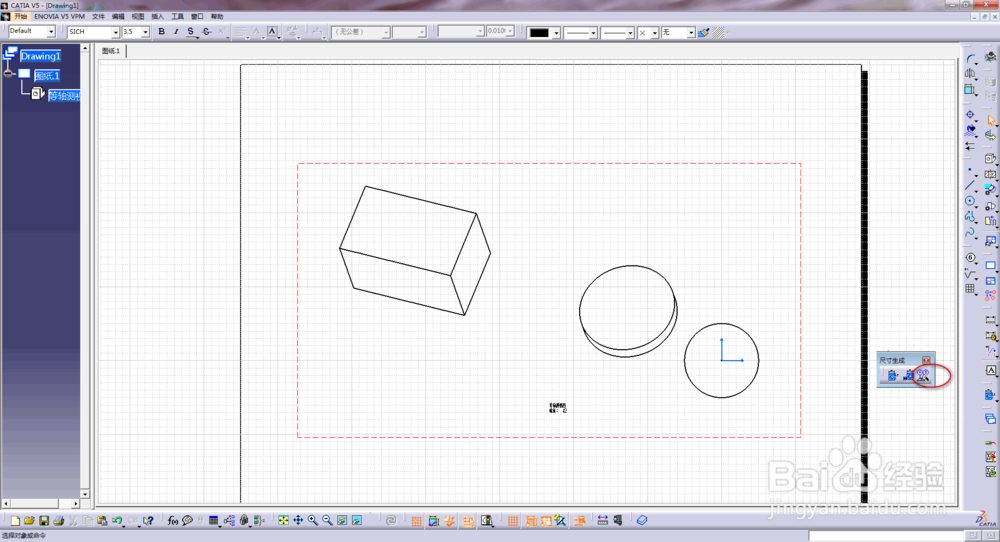
Task: Toggle Underline S formatting
Action: coord(191,31)
